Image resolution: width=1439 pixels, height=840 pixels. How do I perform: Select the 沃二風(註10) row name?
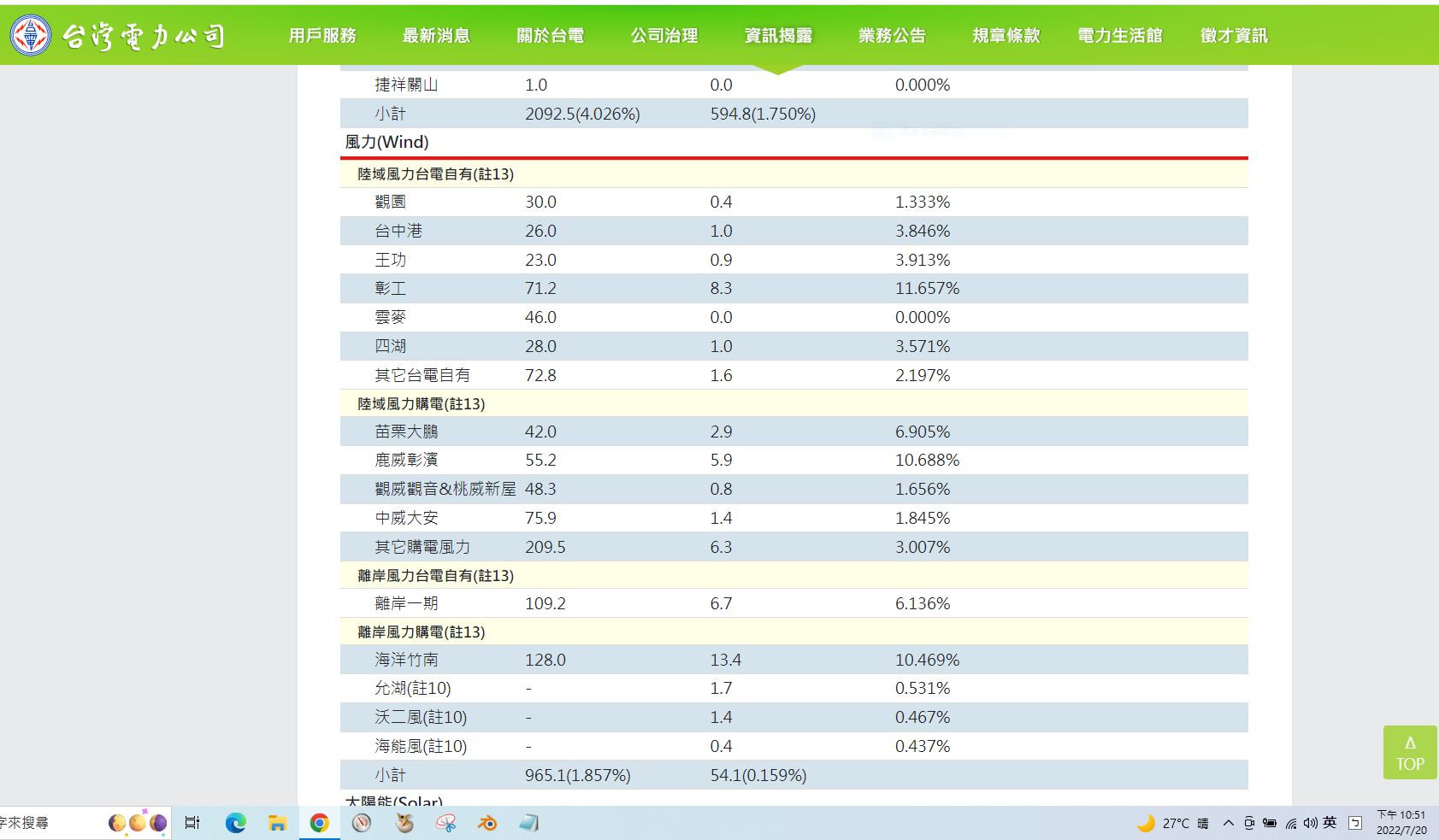pos(421,717)
